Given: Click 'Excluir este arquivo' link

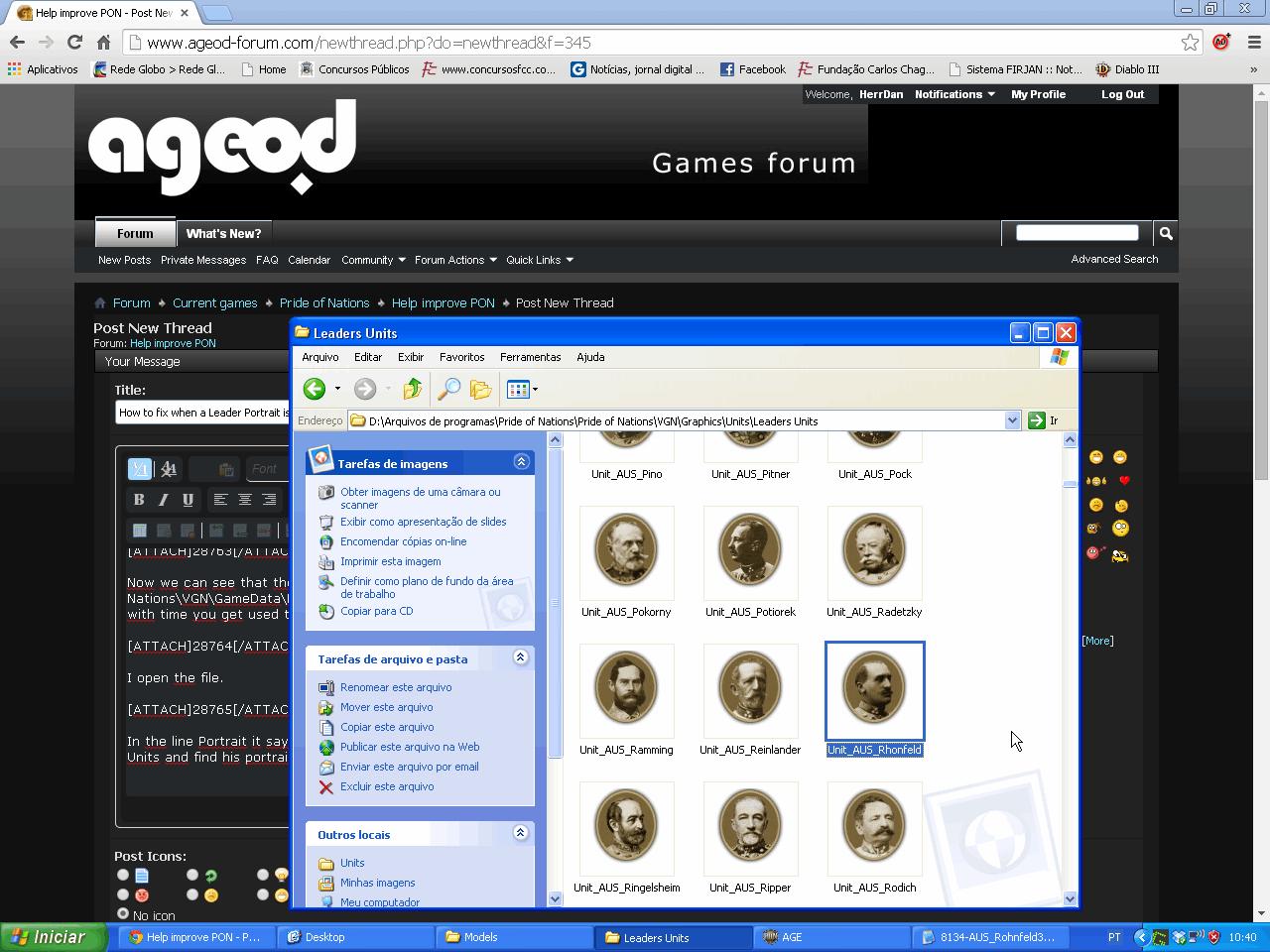Looking at the screenshot, I should pos(387,786).
